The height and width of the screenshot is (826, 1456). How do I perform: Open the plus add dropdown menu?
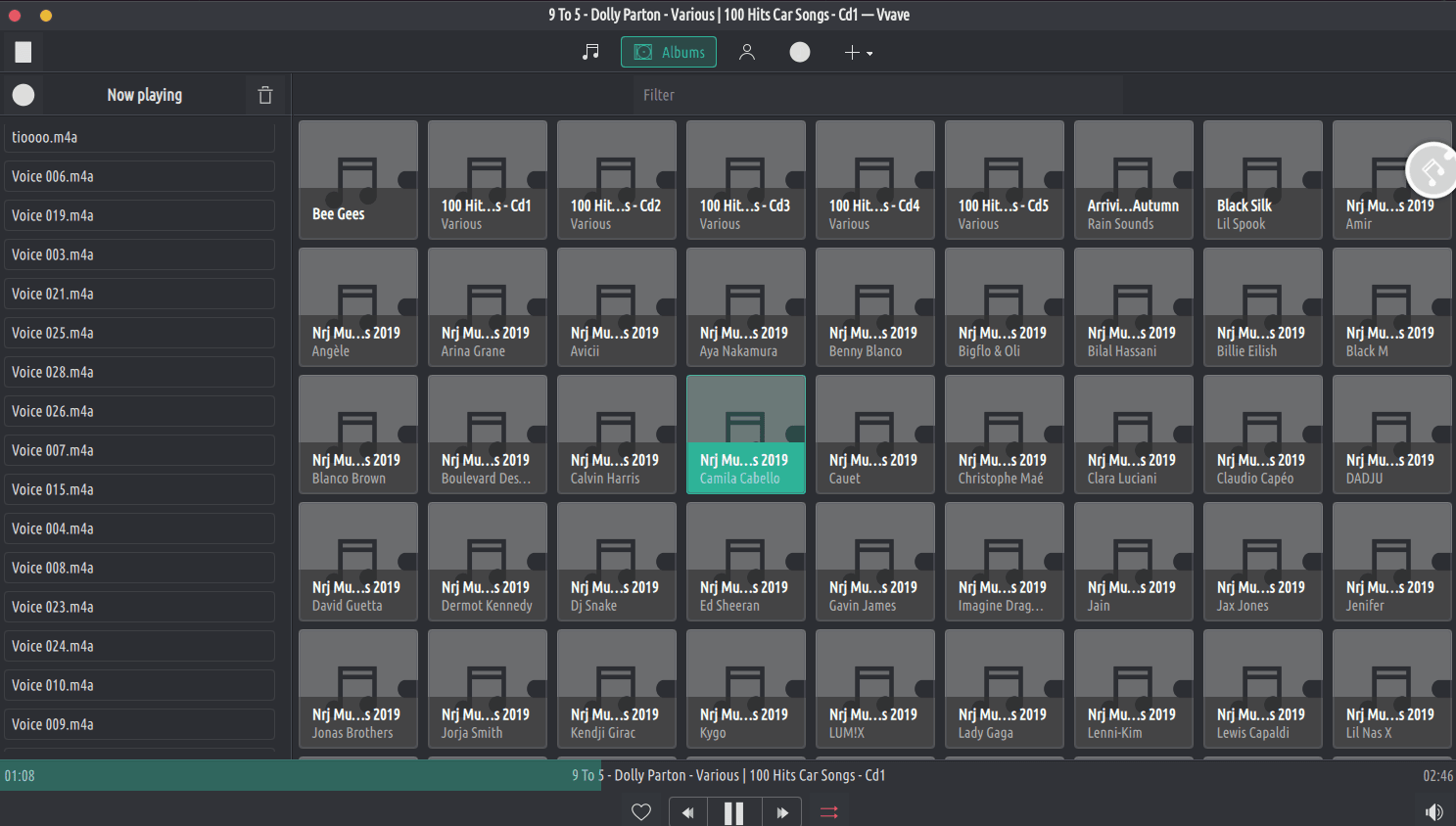pyautogui.click(x=858, y=52)
